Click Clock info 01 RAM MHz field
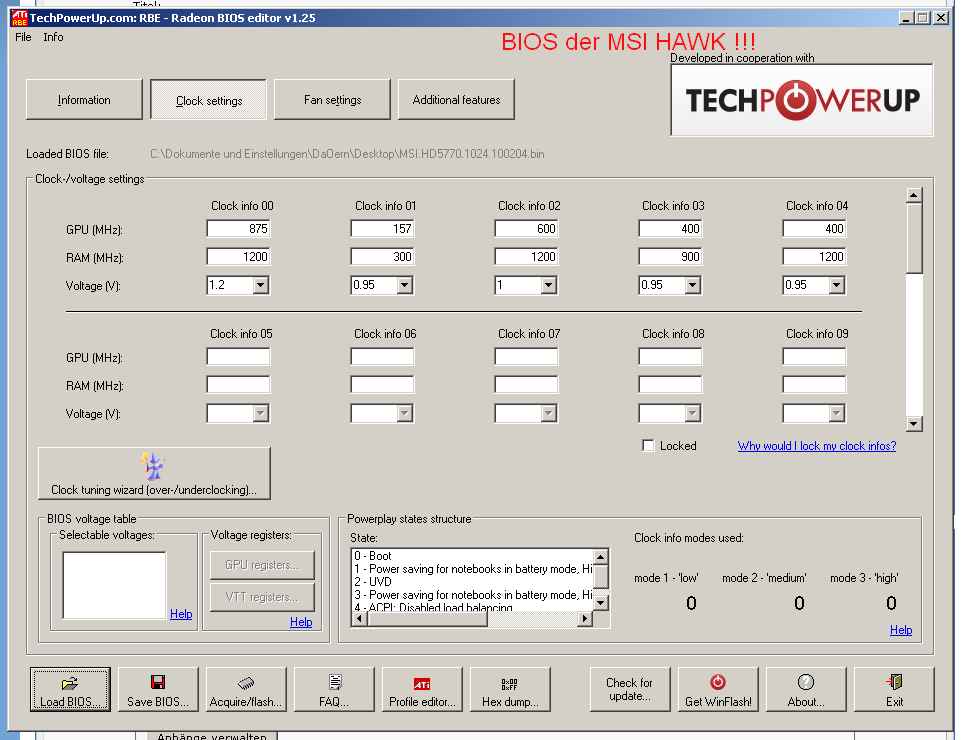 tap(382, 257)
